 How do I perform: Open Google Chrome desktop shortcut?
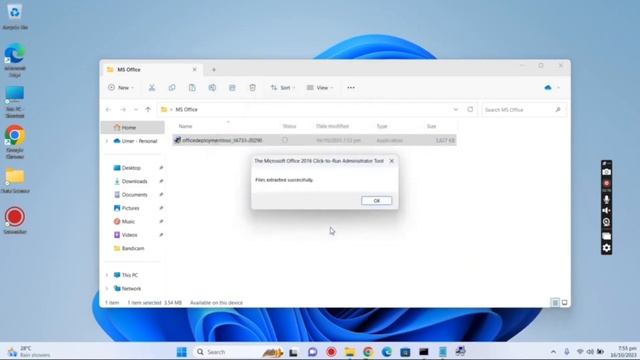tap(15, 142)
